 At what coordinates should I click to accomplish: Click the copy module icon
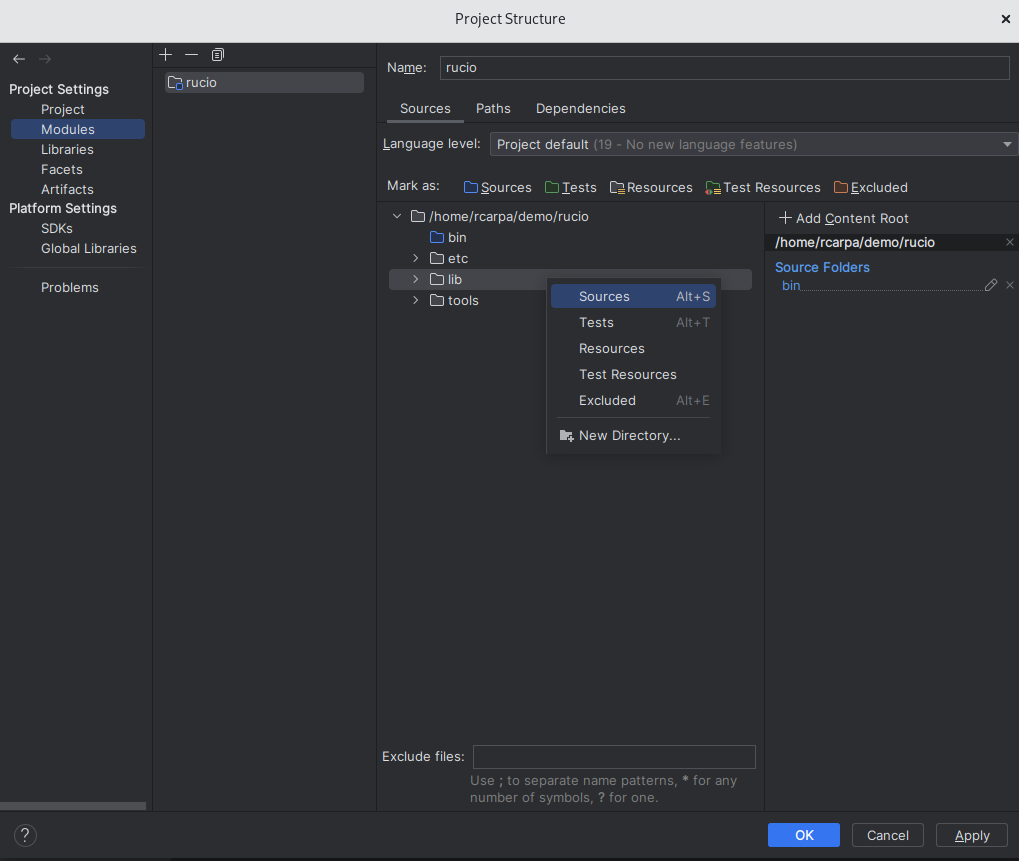(218, 55)
